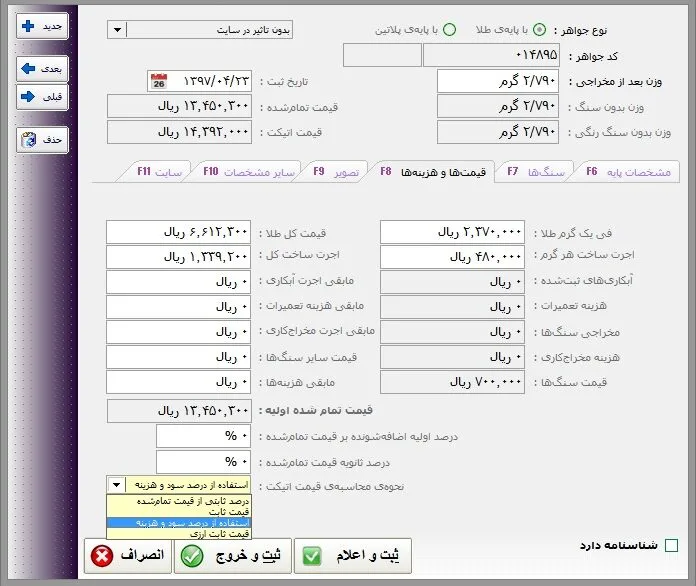Click the درصد اولیه اضافه‌شونده percentage field
The image size is (696, 586).
[203, 436]
